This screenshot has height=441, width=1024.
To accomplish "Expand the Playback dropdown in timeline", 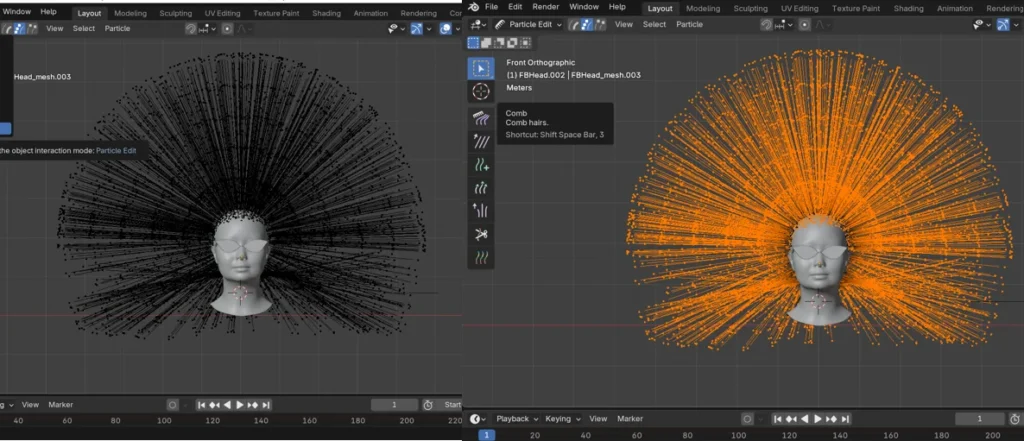I will click(518, 419).
